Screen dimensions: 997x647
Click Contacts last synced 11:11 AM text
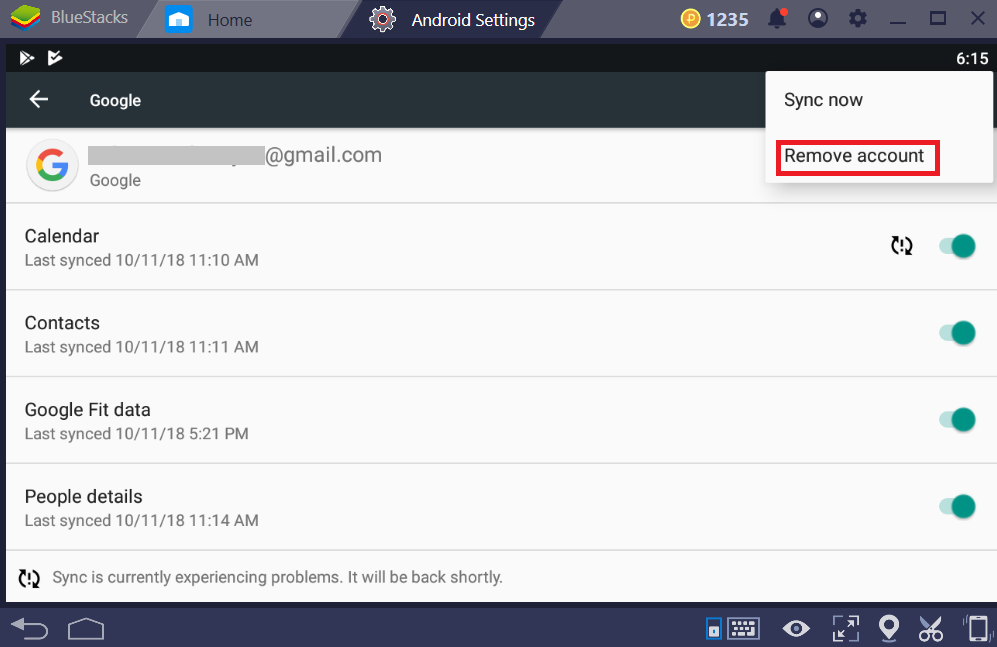pos(142,347)
